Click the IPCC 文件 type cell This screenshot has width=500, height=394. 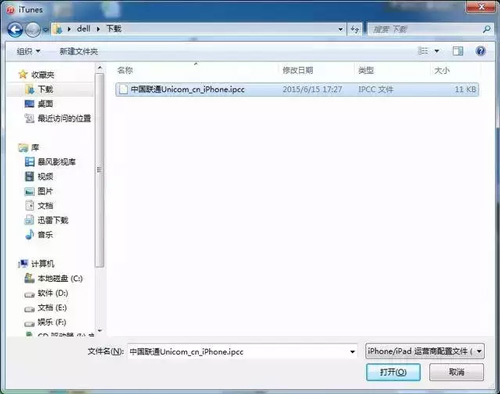click(376, 89)
